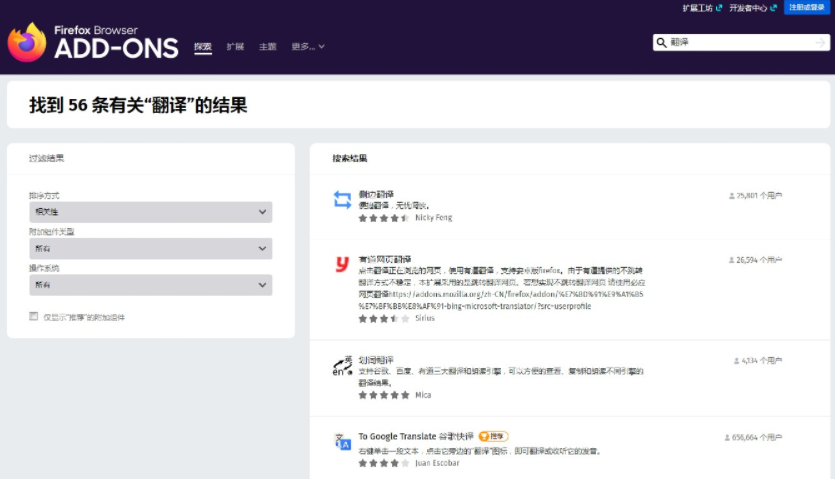Open the red Youdao 'y' add-on icon
Screen dimensions: 835x479
coord(342,264)
